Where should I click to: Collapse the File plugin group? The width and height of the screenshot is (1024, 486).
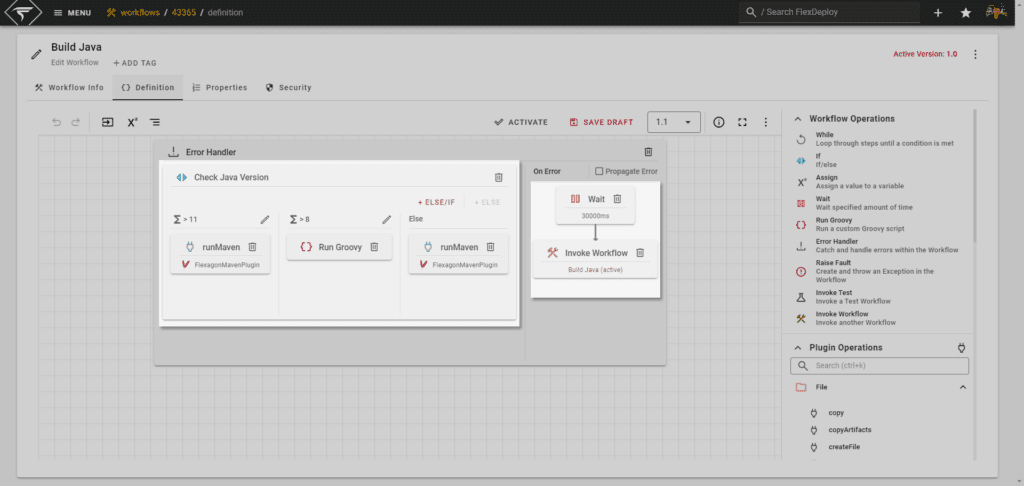click(x=962, y=387)
